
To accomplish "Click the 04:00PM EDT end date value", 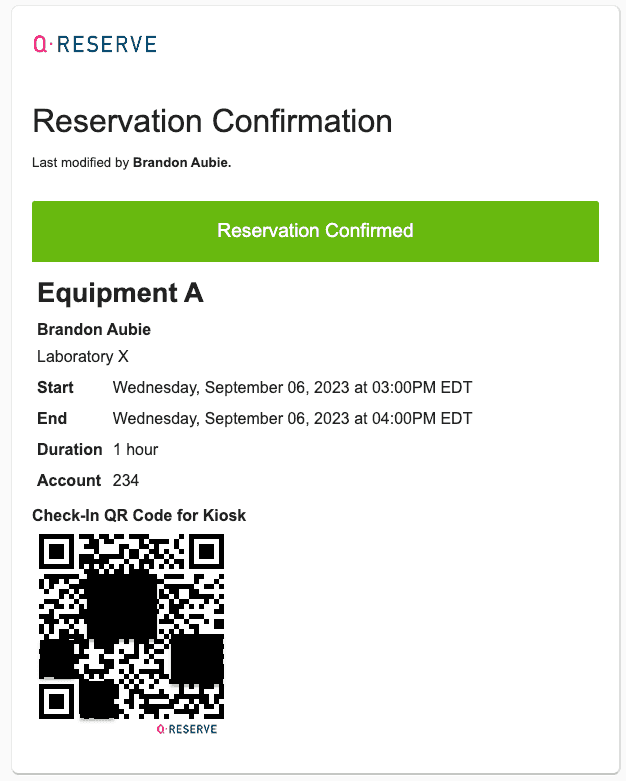I will coord(292,418).
